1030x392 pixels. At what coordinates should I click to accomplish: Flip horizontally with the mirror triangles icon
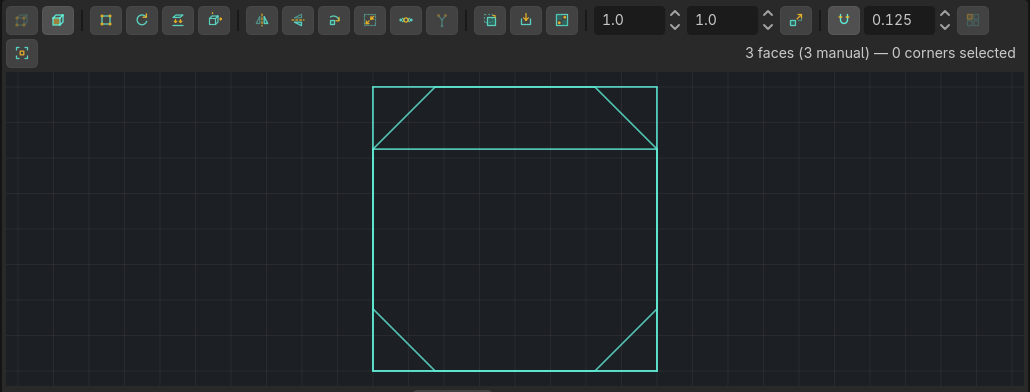point(262,20)
